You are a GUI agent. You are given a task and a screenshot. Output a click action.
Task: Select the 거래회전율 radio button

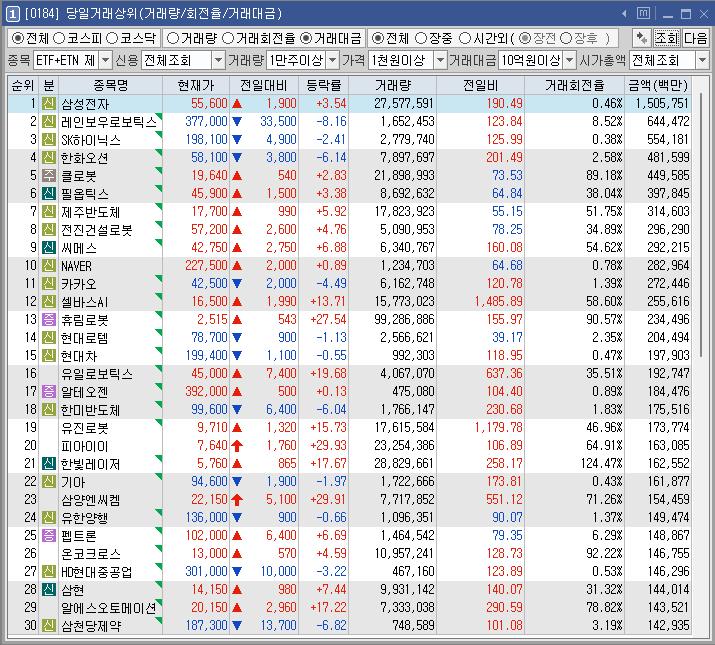228,38
